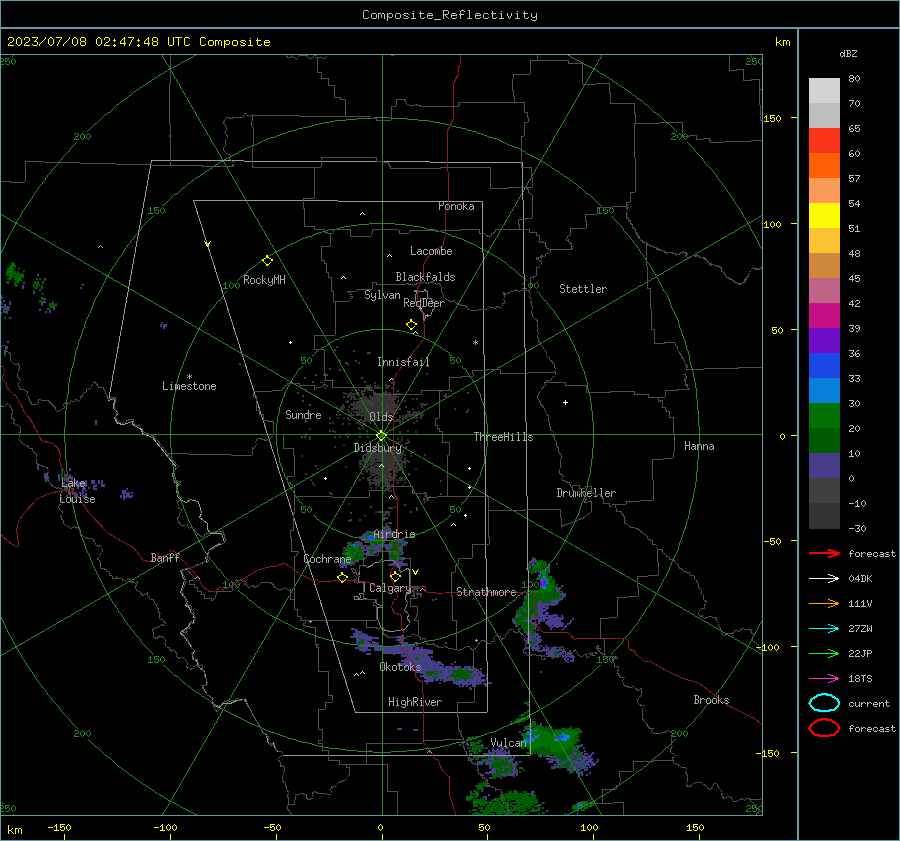The height and width of the screenshot is (841, 900).
Task: Click the cyan 27ZW arrow in legend
Action: 824,628
